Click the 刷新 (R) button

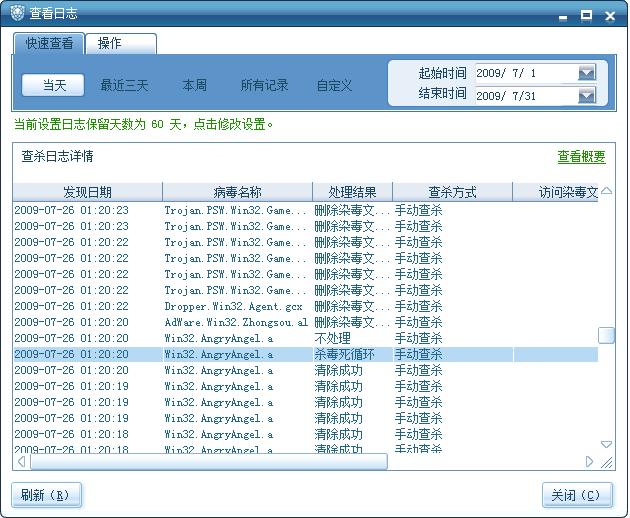[46, 495]
